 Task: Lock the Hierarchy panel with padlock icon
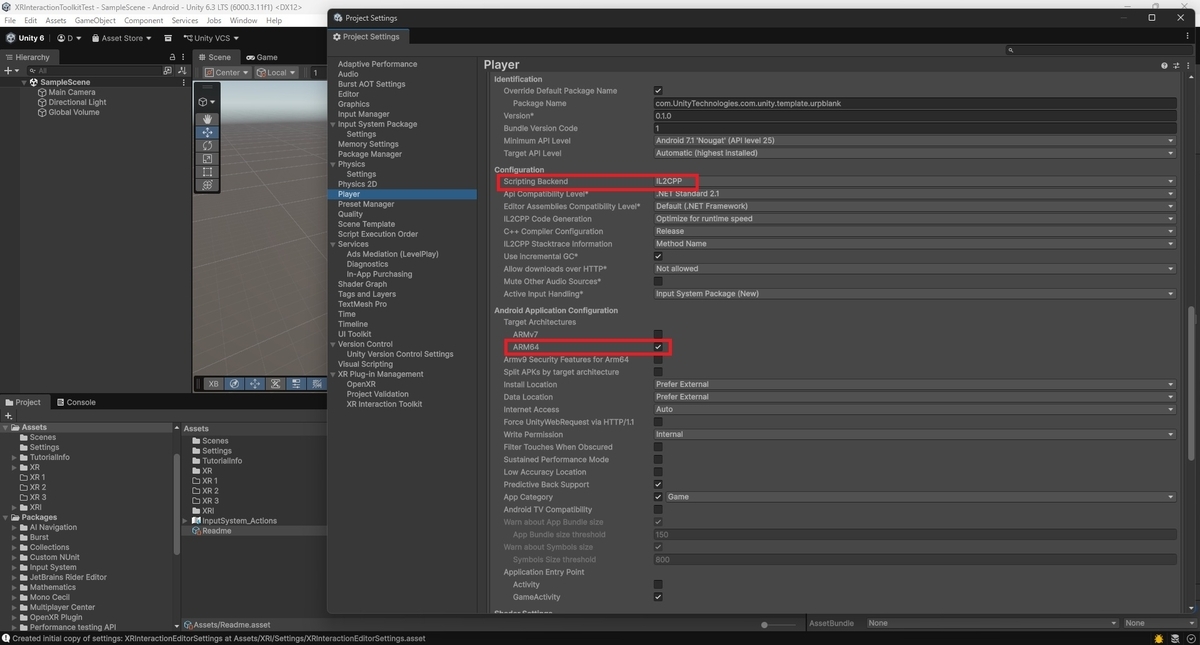(172, 57)
